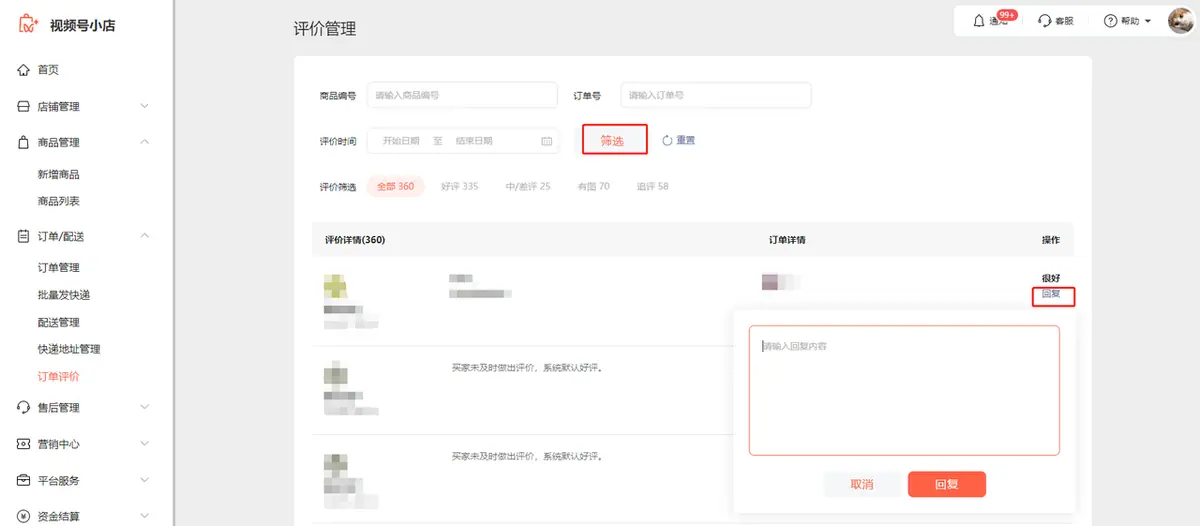1200x526 pixels.
Task: Click the calendar icon in date range
Action: tap(547, 141)
